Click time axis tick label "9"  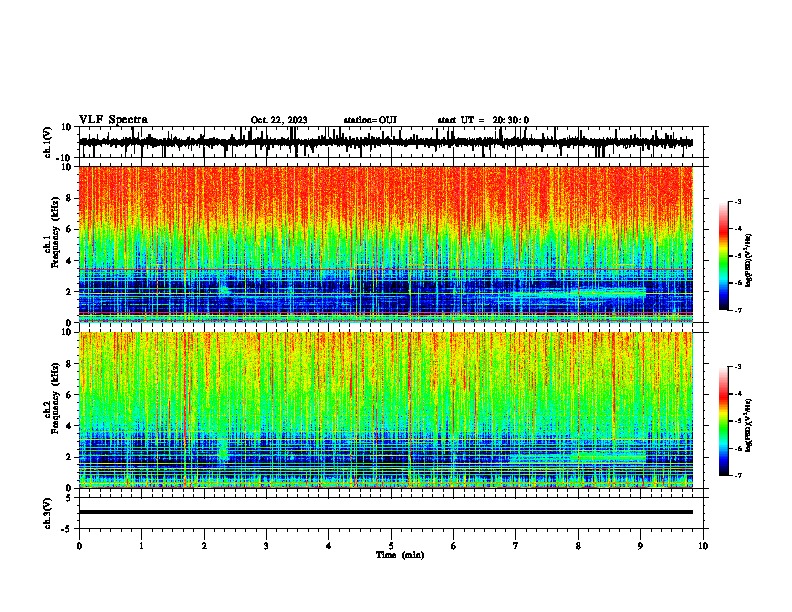(640, 546)
